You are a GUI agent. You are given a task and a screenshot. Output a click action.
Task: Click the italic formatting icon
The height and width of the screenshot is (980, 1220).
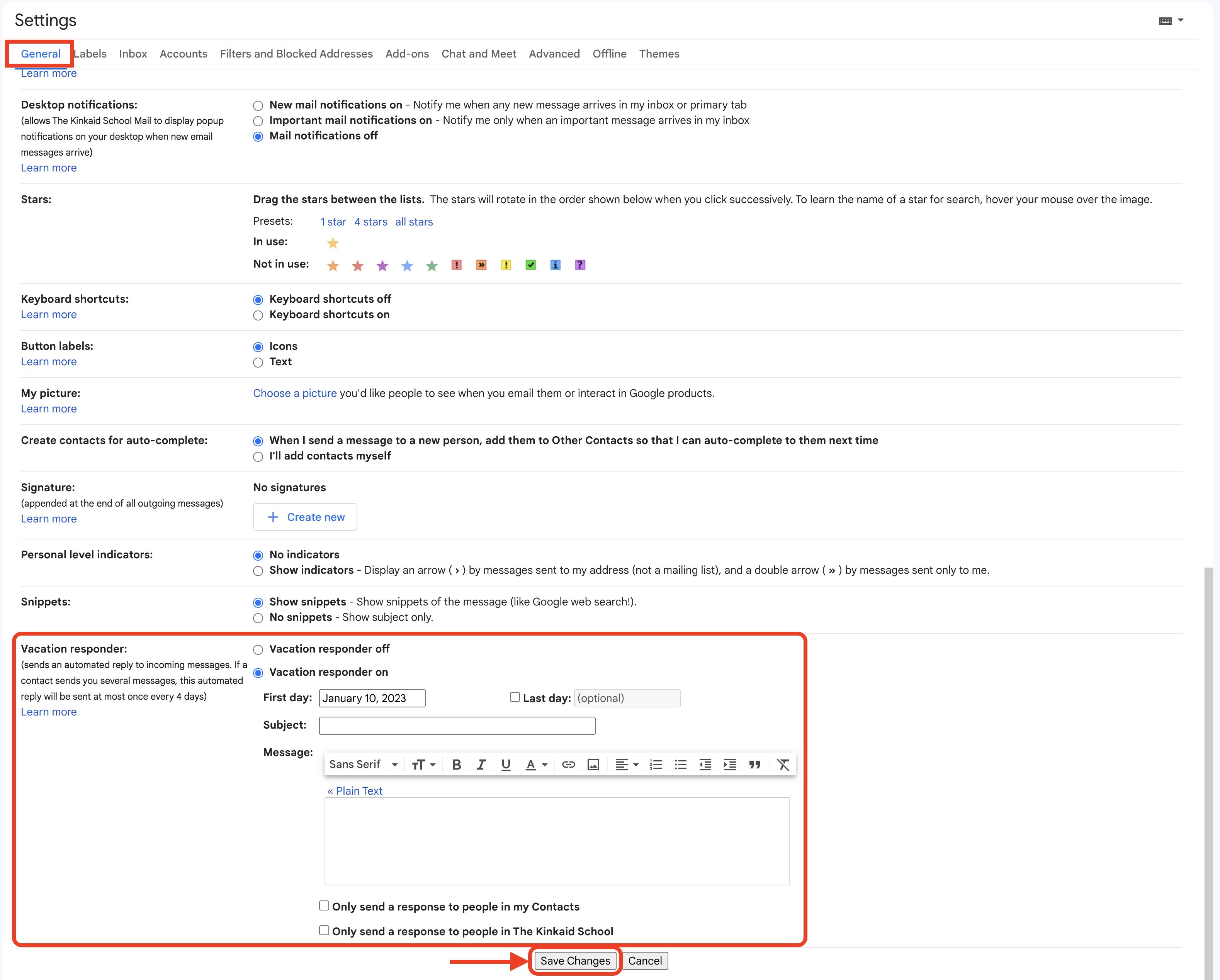[x=481, y=765]
